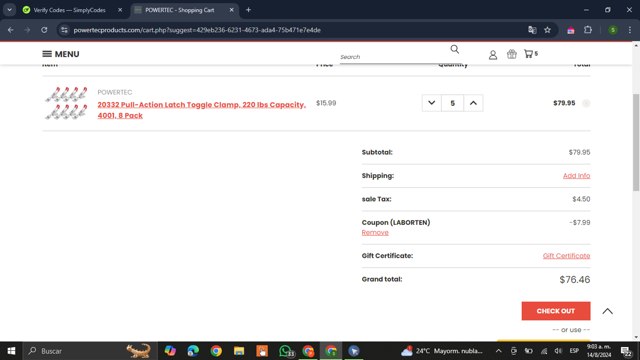
Task: Click Add Info for shipping
Action: pos(576,176)
